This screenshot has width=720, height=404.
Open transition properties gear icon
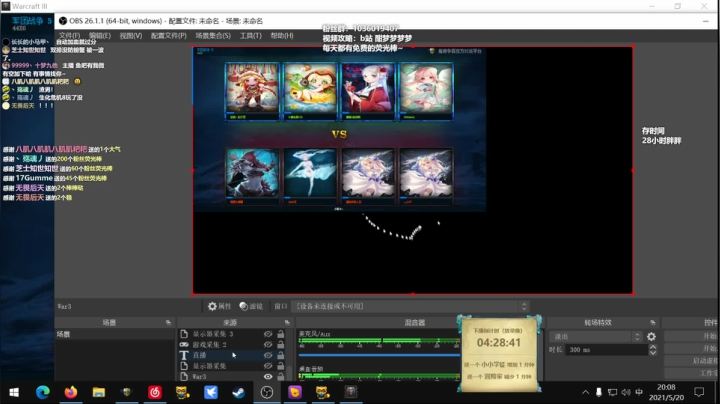click(651, 337)
